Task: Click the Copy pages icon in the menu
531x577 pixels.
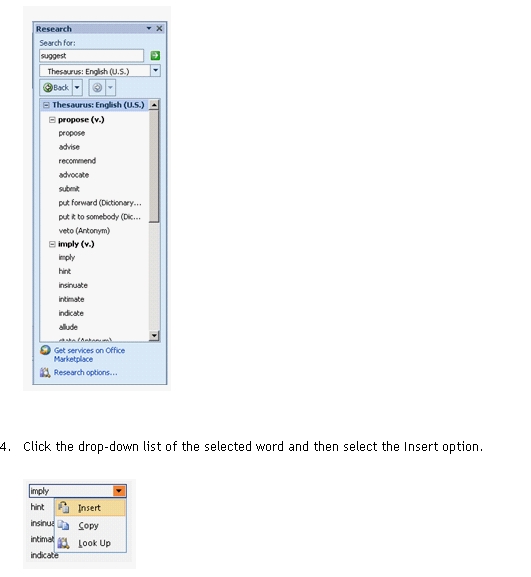Action: [63, 525]
